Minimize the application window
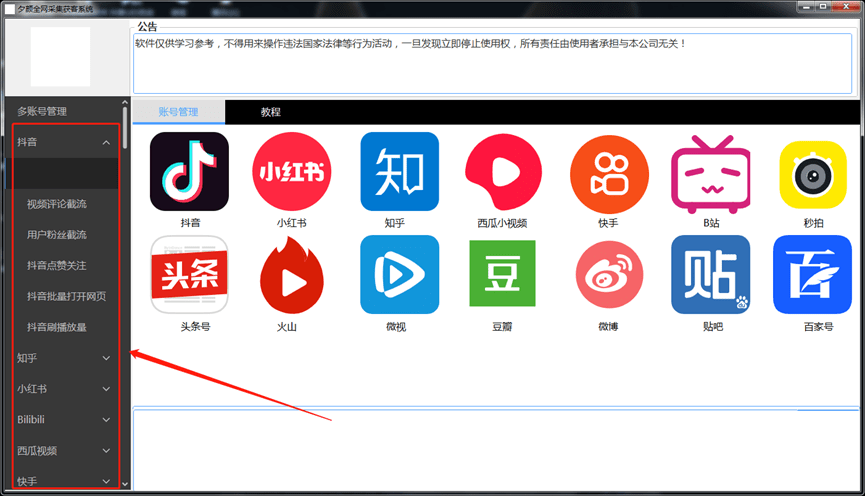 coord(807,7)
